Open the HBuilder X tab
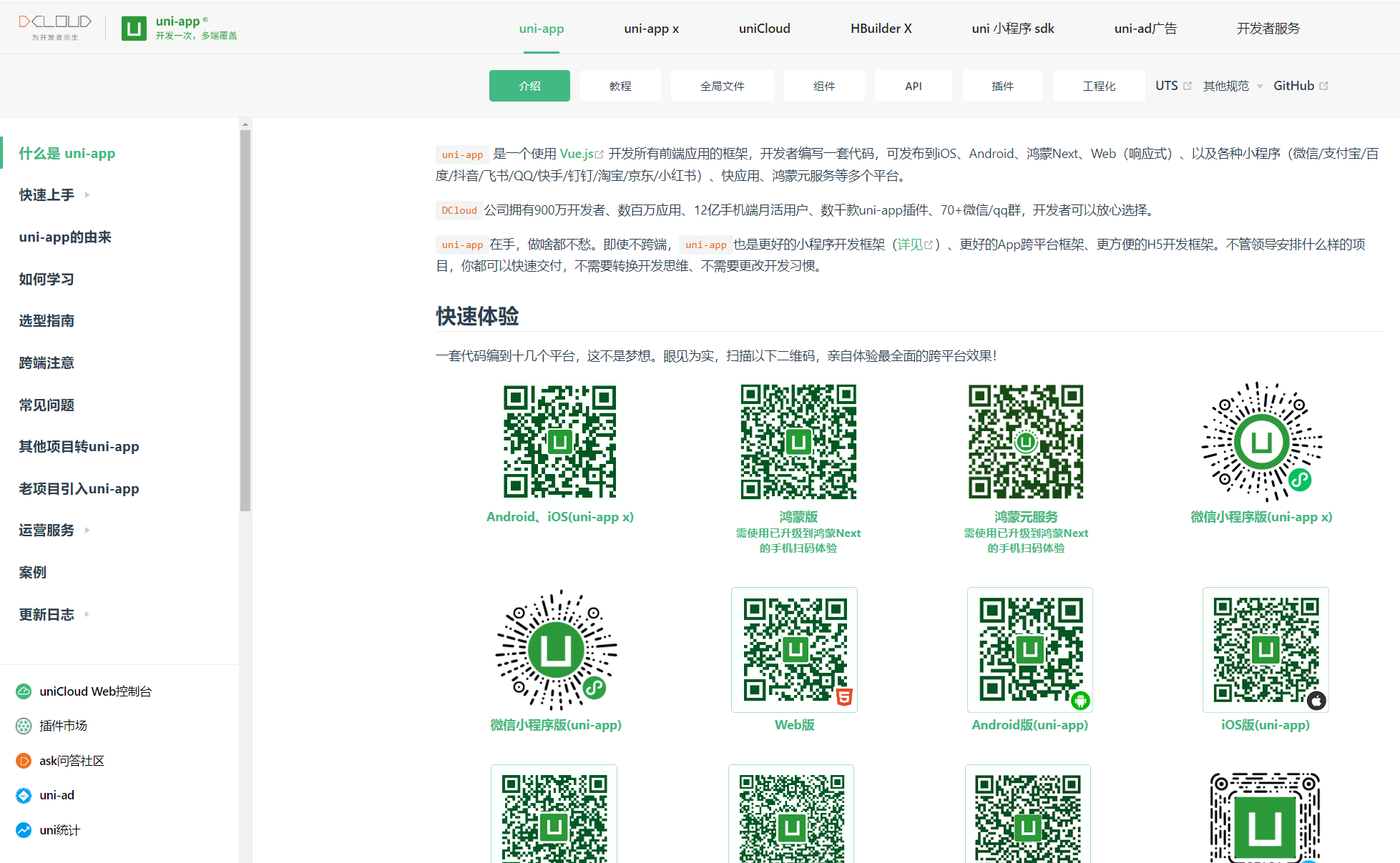This screenshot has height=863, width=1400. point(881,29)
